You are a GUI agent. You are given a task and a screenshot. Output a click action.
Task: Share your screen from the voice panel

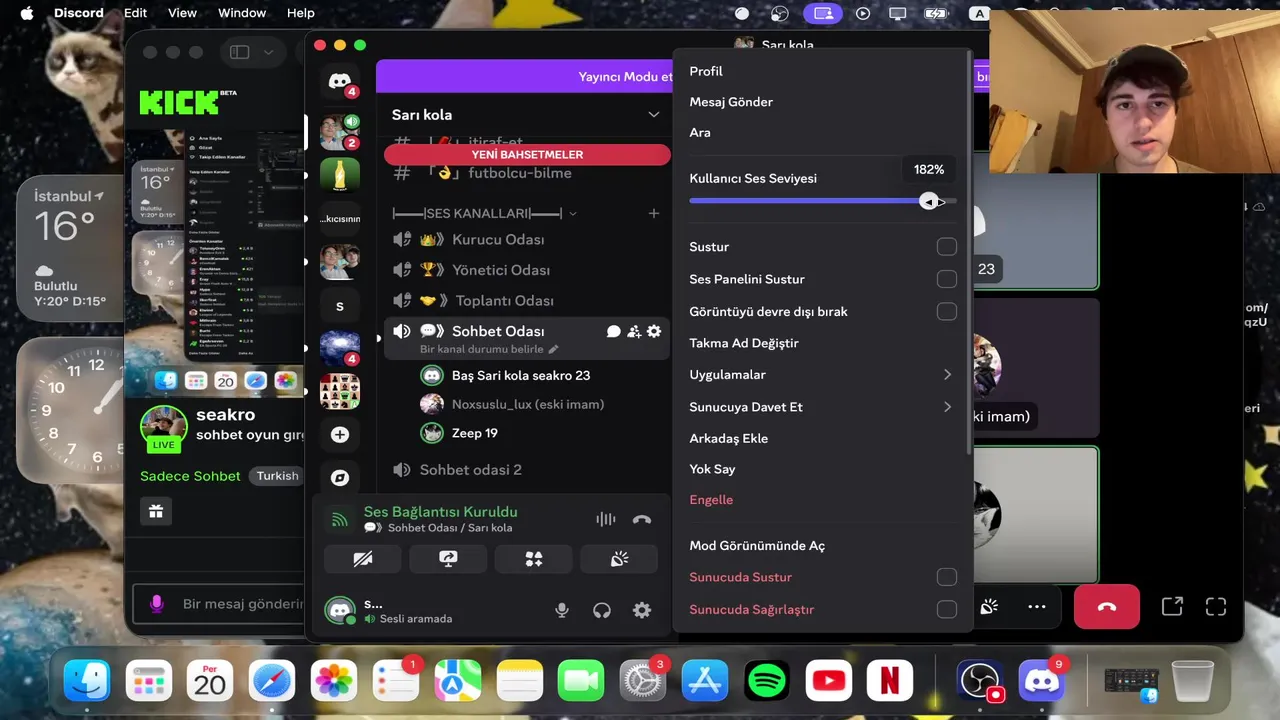(x=448, y=559)
